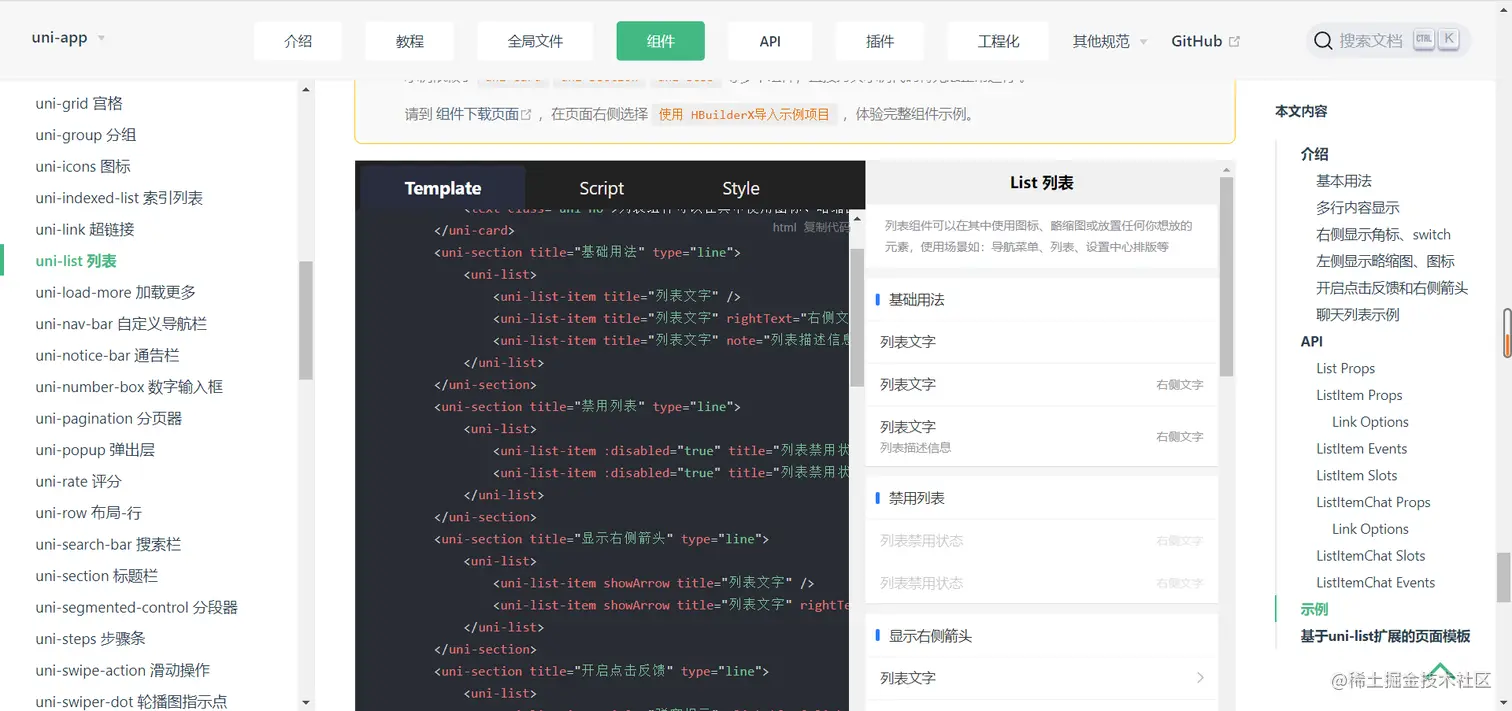This screenshot has width=1512, height=711.
Task: Switch to the Style code tab
Action: (x=741, y=188)
